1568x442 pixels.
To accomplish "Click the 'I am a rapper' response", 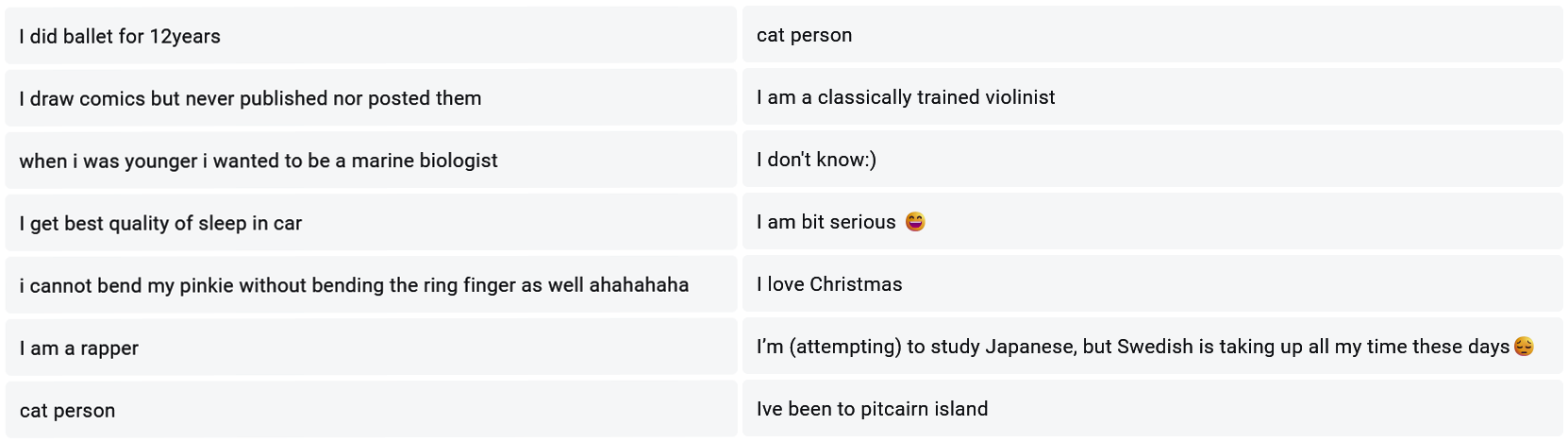I will pos(79,348).
